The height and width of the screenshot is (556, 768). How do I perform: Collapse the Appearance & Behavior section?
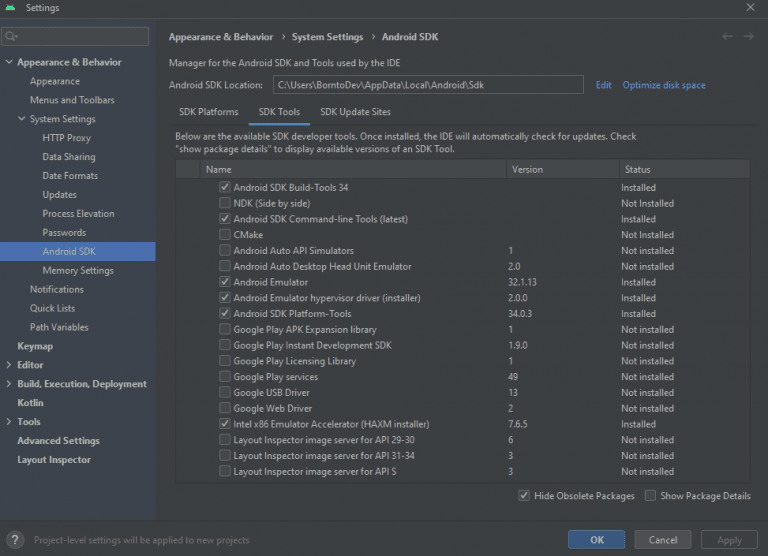click(x=9, y=62)
